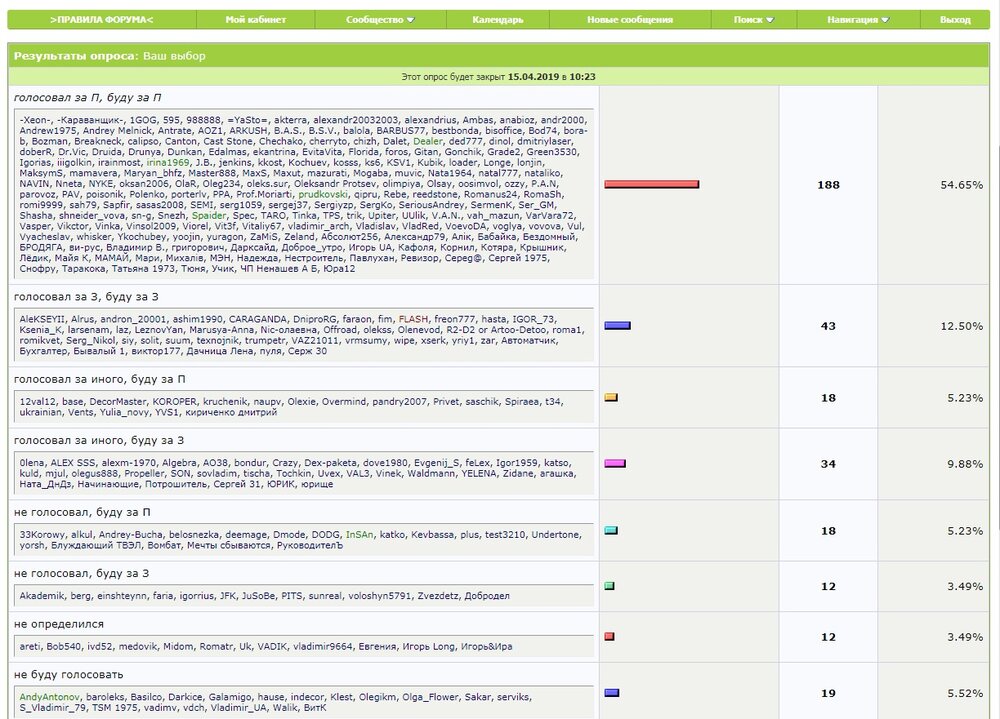Click Выход to log out
The image size is (1000, 719).
click(955, 20)
